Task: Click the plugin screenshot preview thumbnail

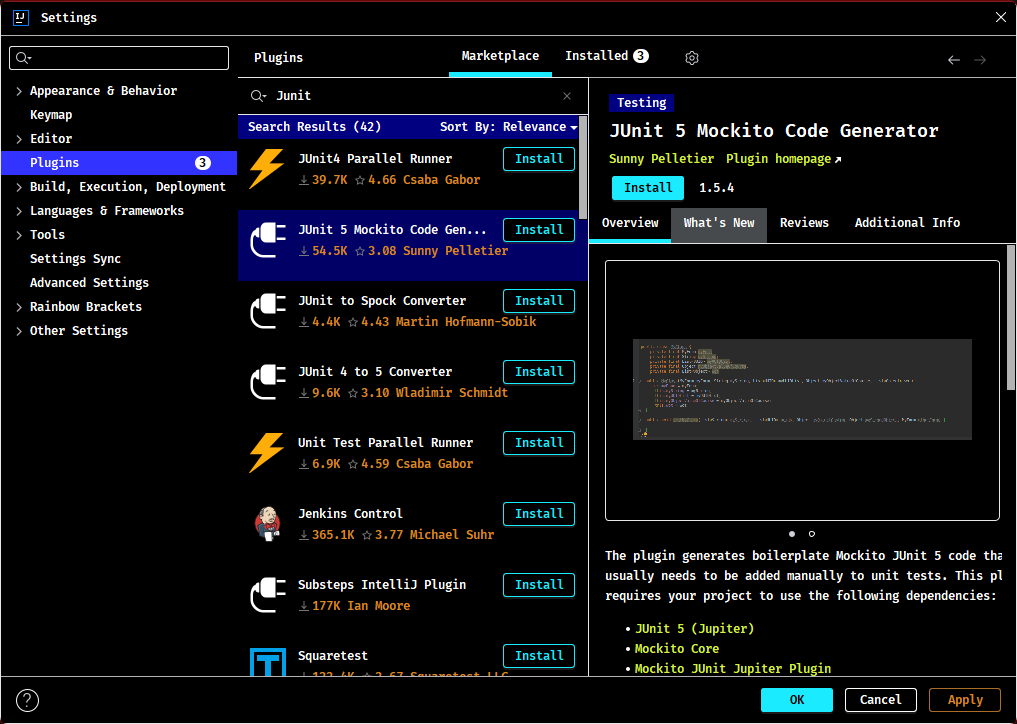Action: click(802, 389)
